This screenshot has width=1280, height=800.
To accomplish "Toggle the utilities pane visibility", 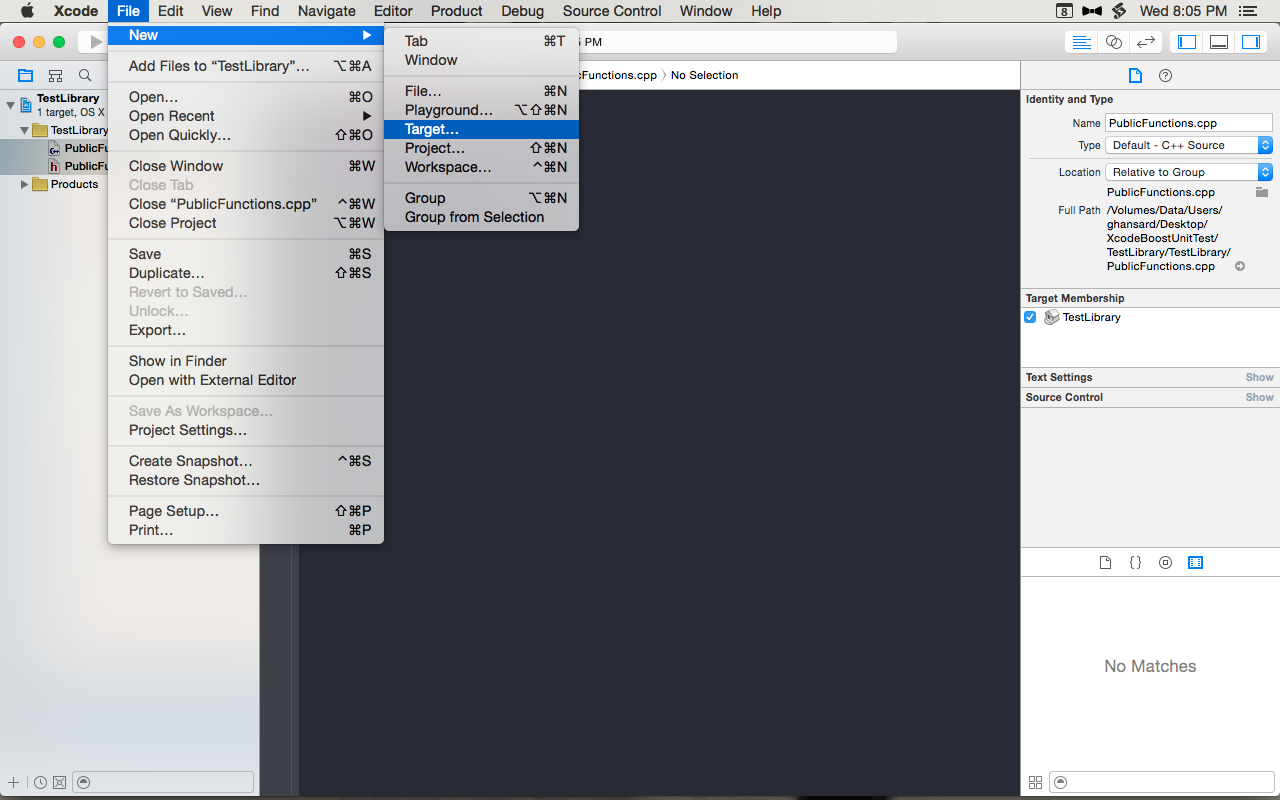I will [x=1251, y=42].
